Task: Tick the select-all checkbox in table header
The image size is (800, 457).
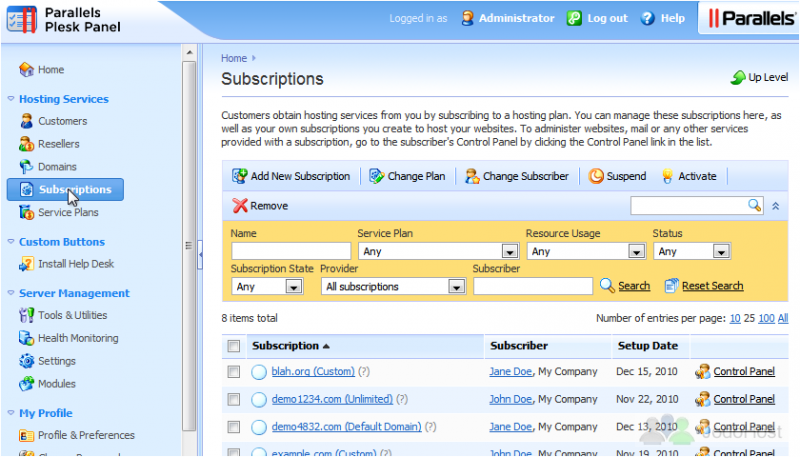Action: click(234, 346)
